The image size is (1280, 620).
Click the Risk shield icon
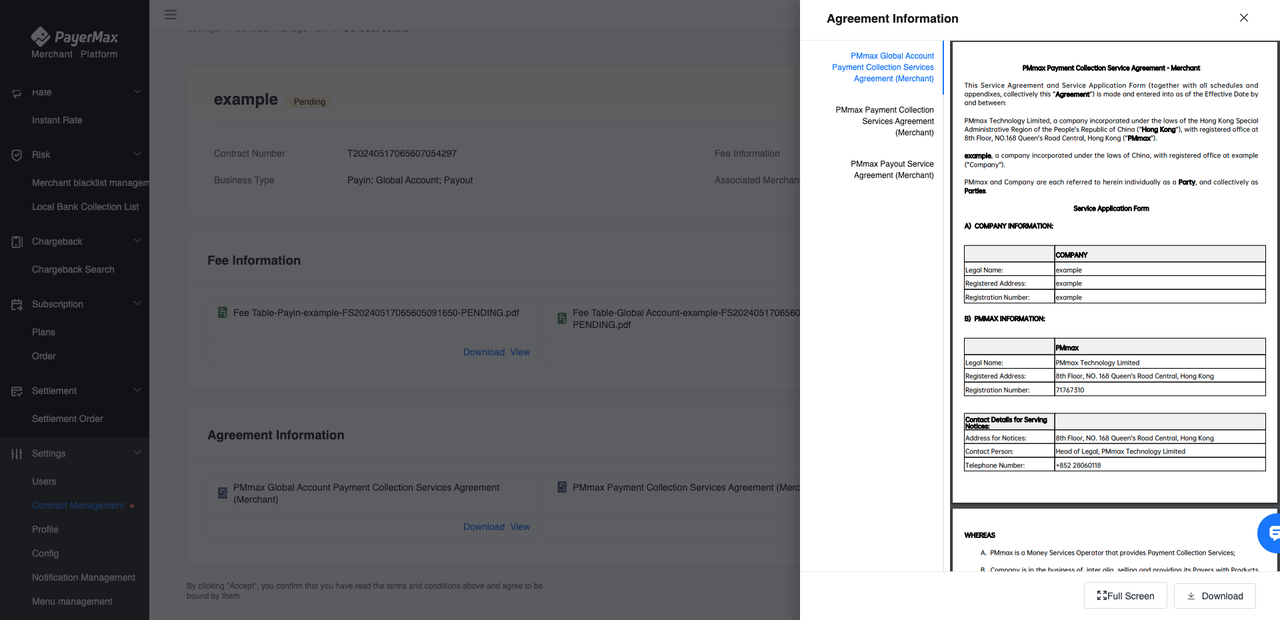[17, 155]
